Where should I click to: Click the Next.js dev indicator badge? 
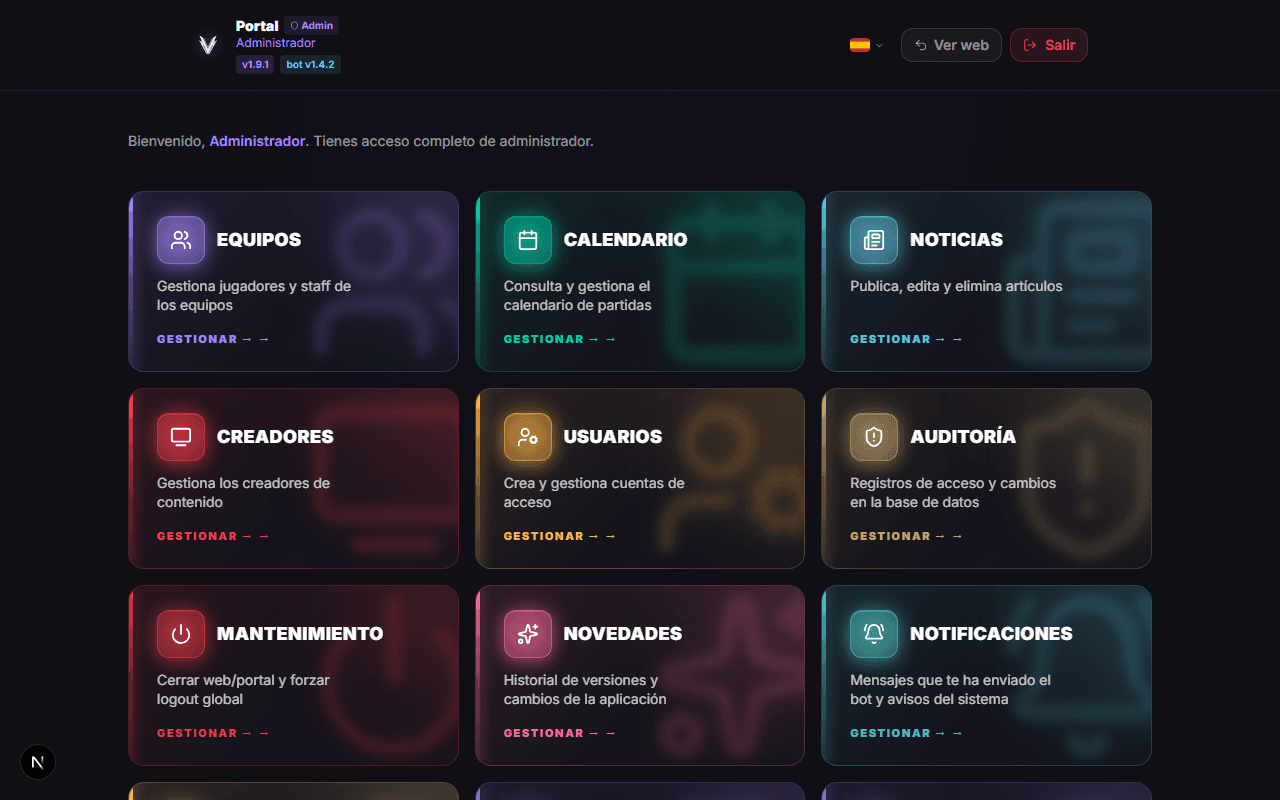(x=38, y=762)
